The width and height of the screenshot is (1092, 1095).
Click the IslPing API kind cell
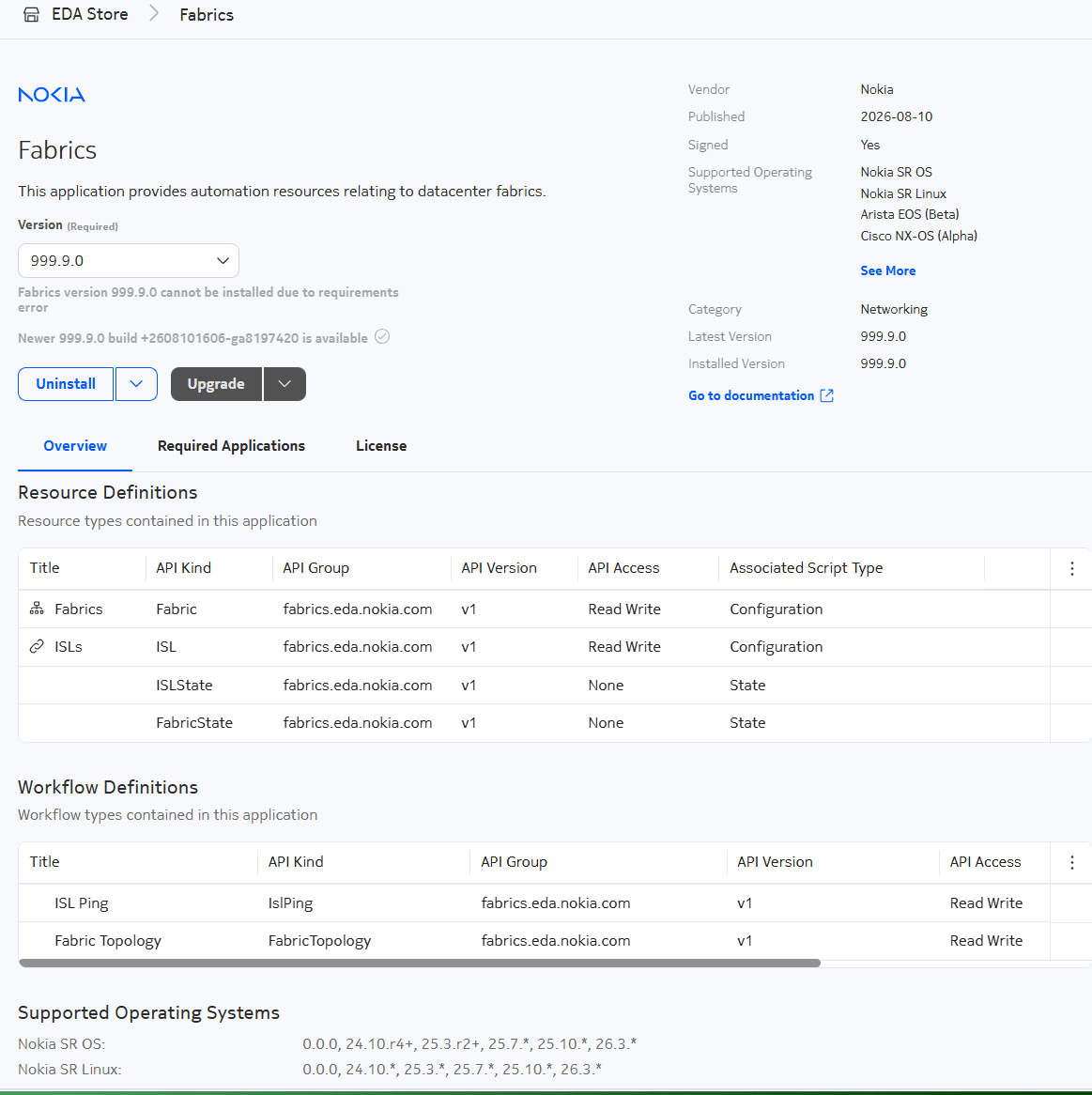(290, 903)
